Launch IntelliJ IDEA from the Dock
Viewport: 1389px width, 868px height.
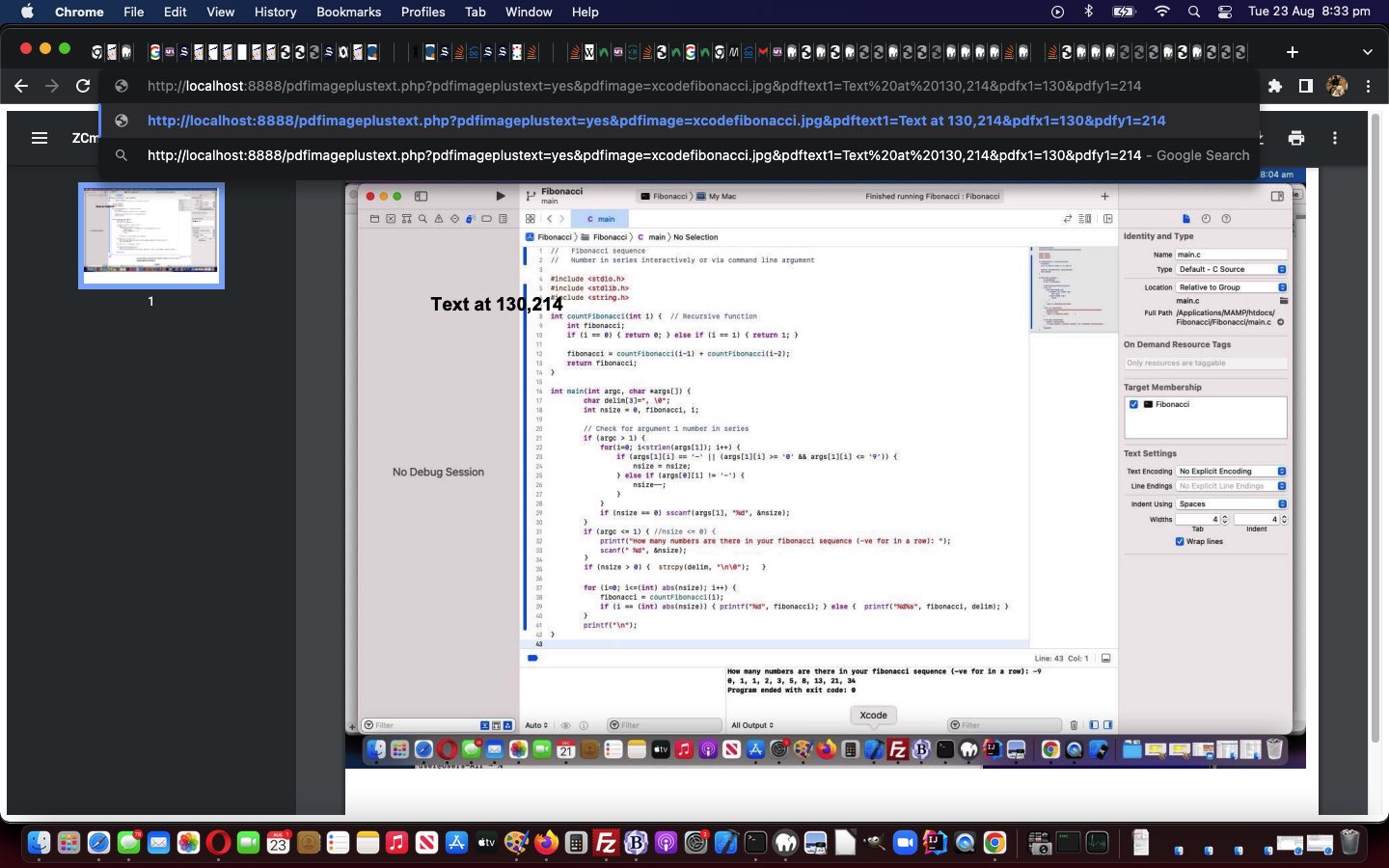pyautogui.click(x=935, y=843)
